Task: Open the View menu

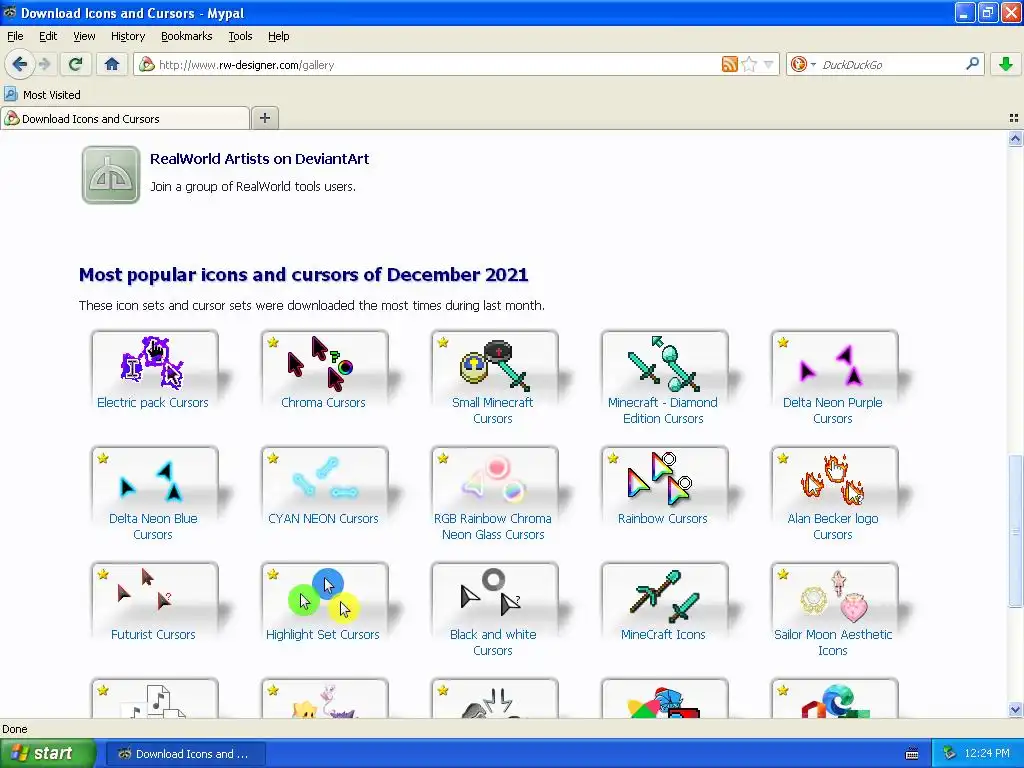Action: pyautogui.click(x=84, y=37)
